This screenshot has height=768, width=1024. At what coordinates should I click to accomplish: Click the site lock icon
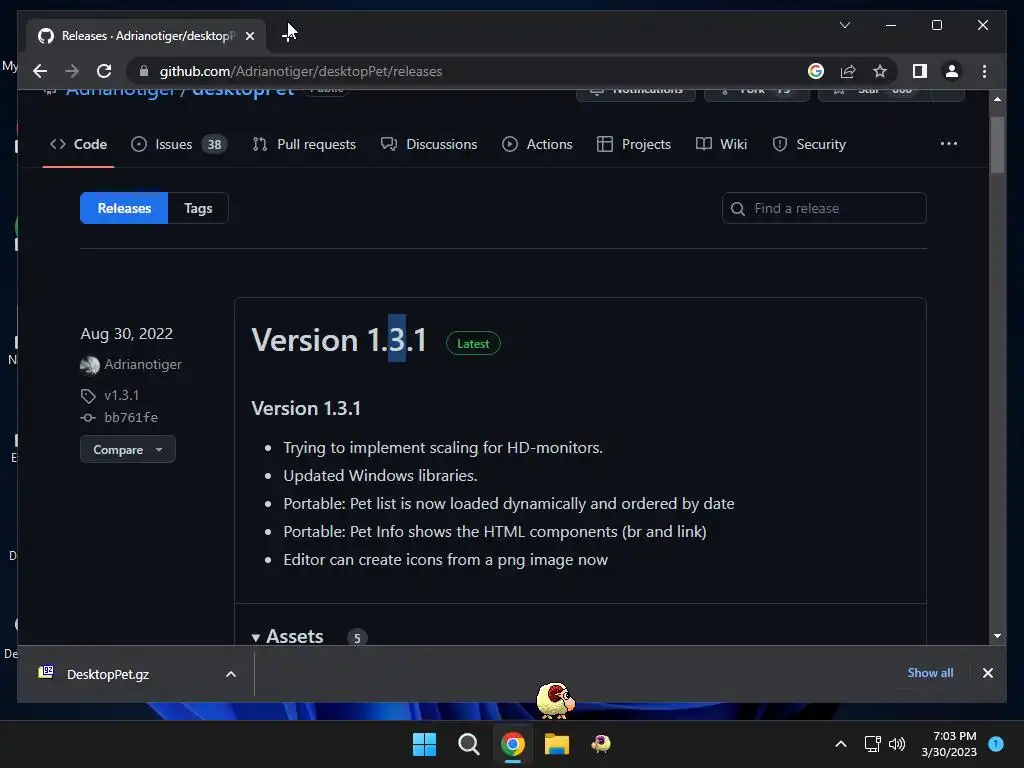[144, 71]
